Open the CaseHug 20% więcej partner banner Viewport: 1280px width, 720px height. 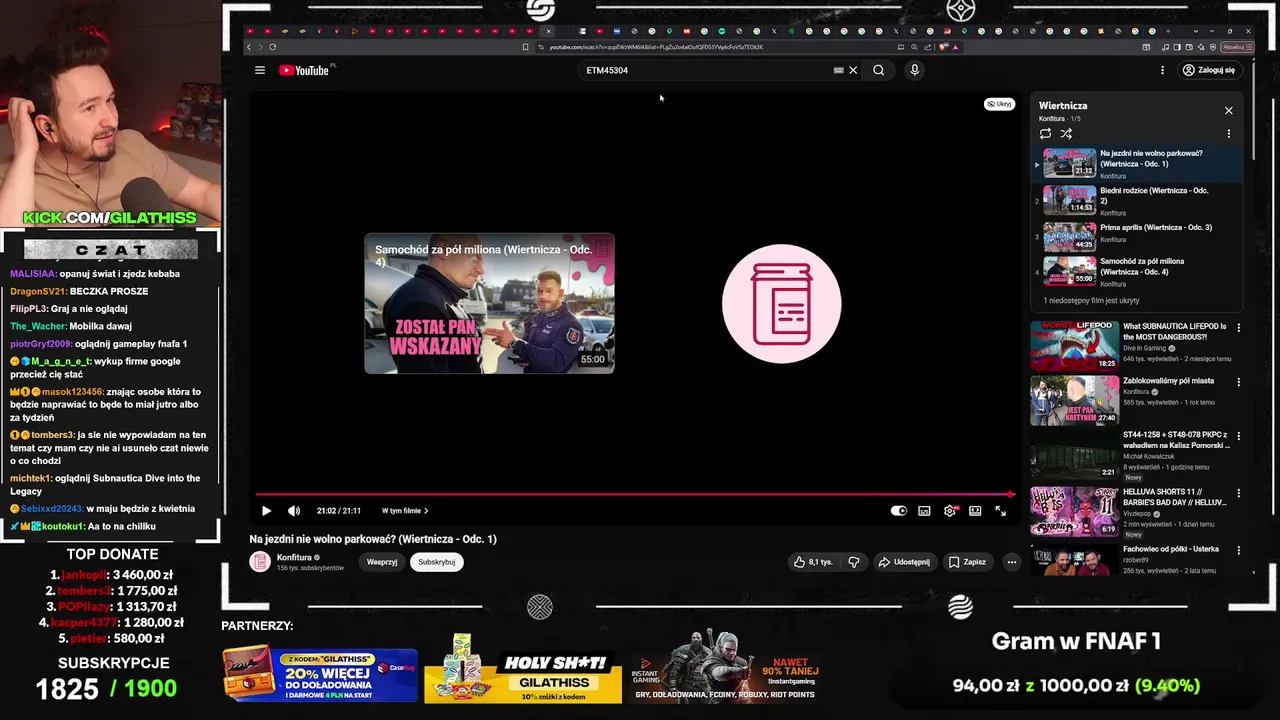[320, 676]
